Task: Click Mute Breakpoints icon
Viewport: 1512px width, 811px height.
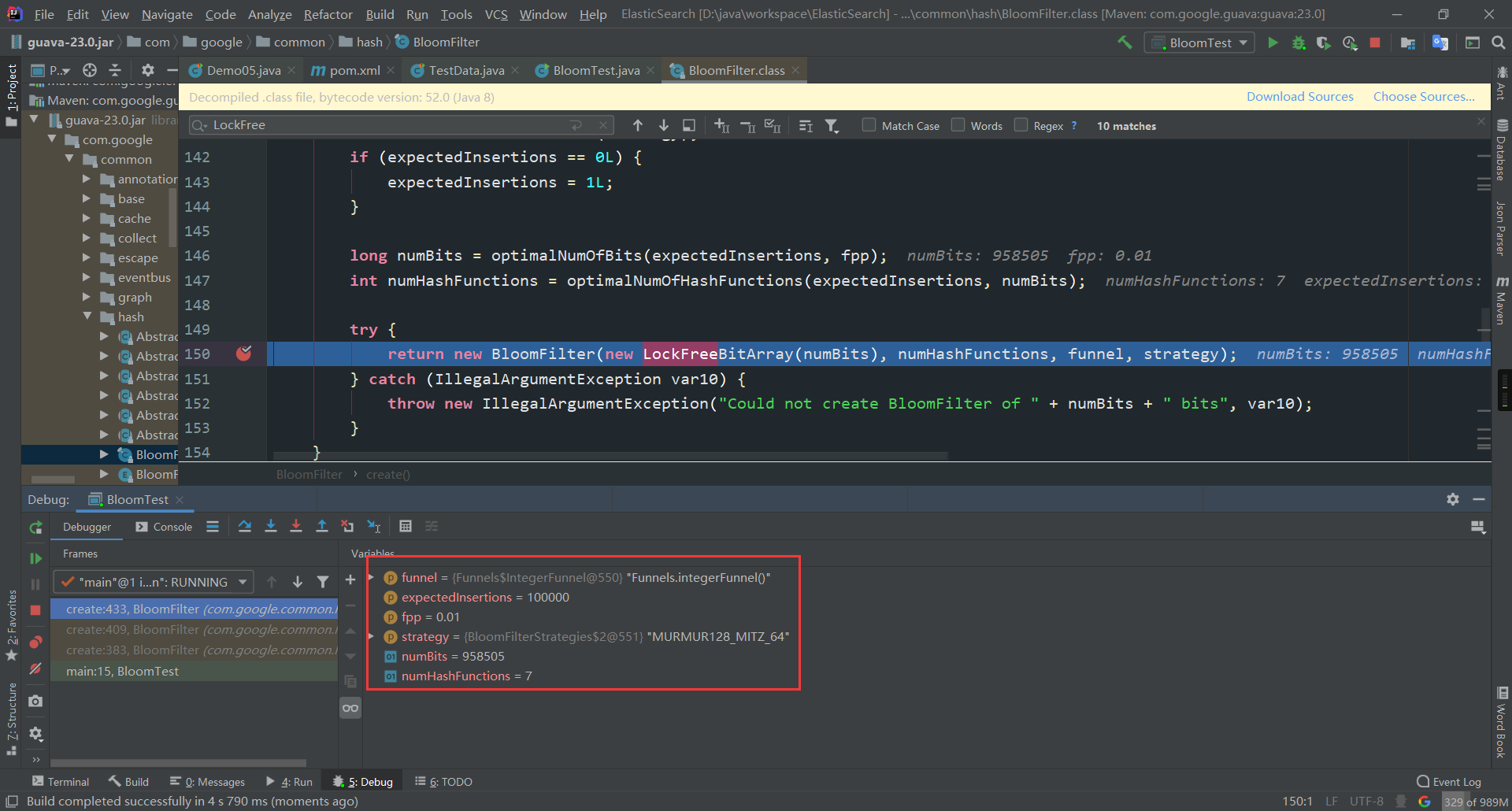Action: click(35, 668)
